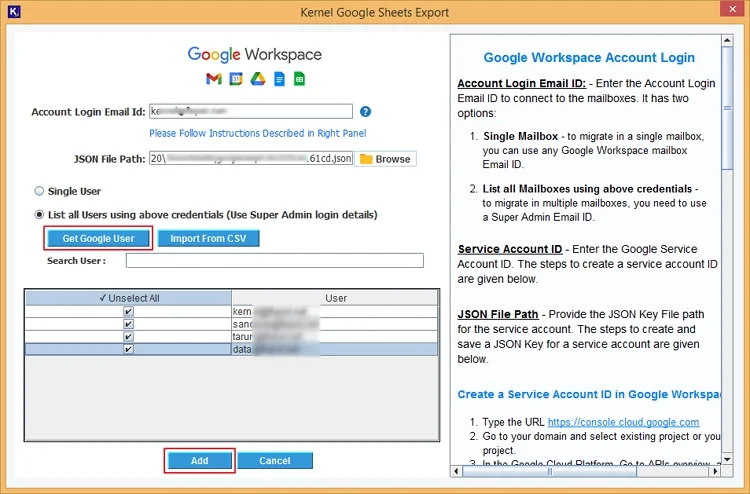The image size is (750, 494).
Task: Click the Add button
Action: (x=199, y=461)
